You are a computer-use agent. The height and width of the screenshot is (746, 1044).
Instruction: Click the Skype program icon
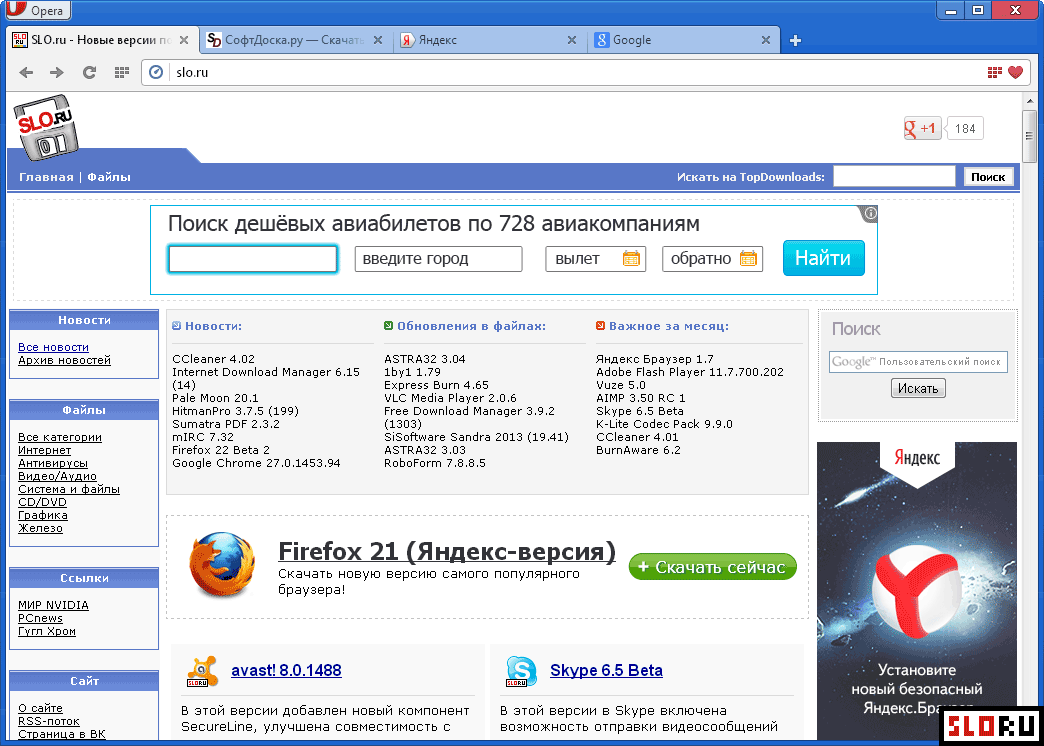click(521, 671)
